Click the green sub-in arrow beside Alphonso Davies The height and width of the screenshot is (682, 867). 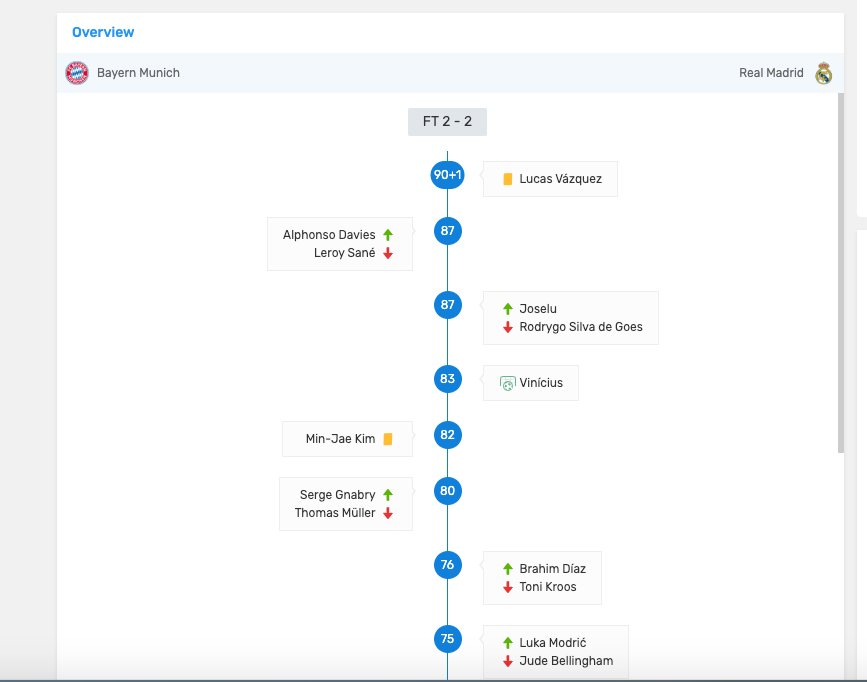[x=388, y=235]
